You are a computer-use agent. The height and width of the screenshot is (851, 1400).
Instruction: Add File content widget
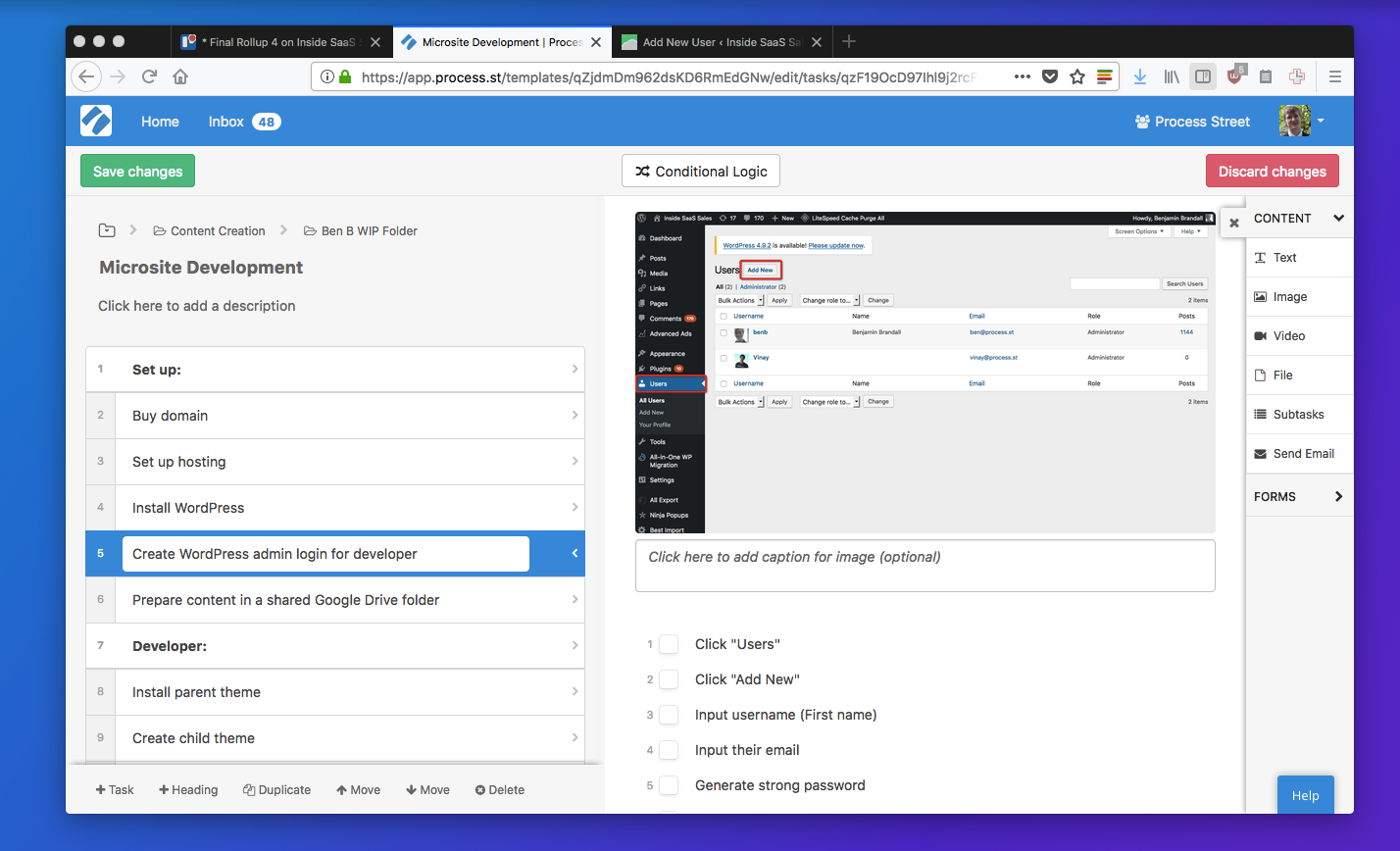click(x=1299, y=375)
